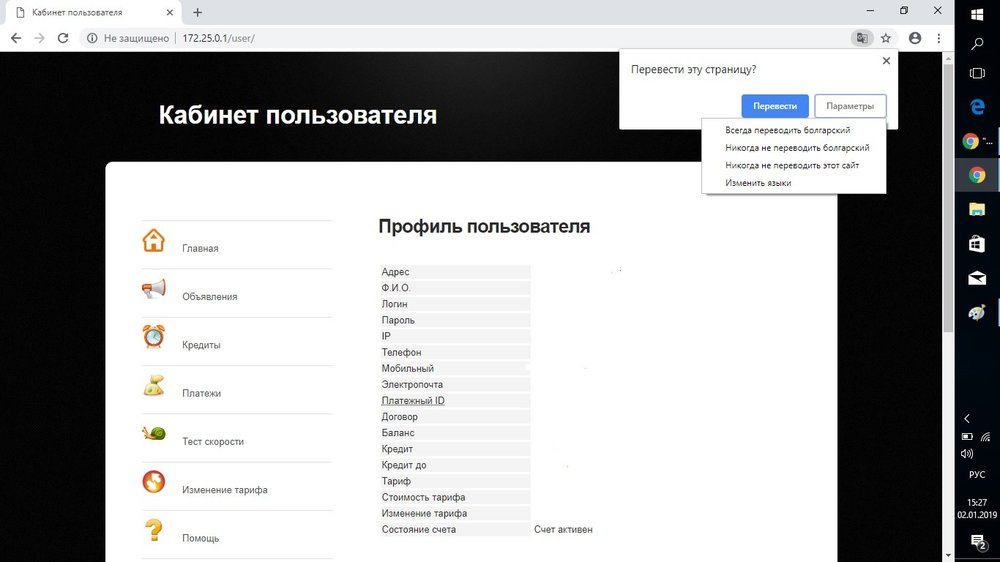The width and height of the screenshot is (1000, 562).
Task: Reload the page
Action: (x=62, y=38)
